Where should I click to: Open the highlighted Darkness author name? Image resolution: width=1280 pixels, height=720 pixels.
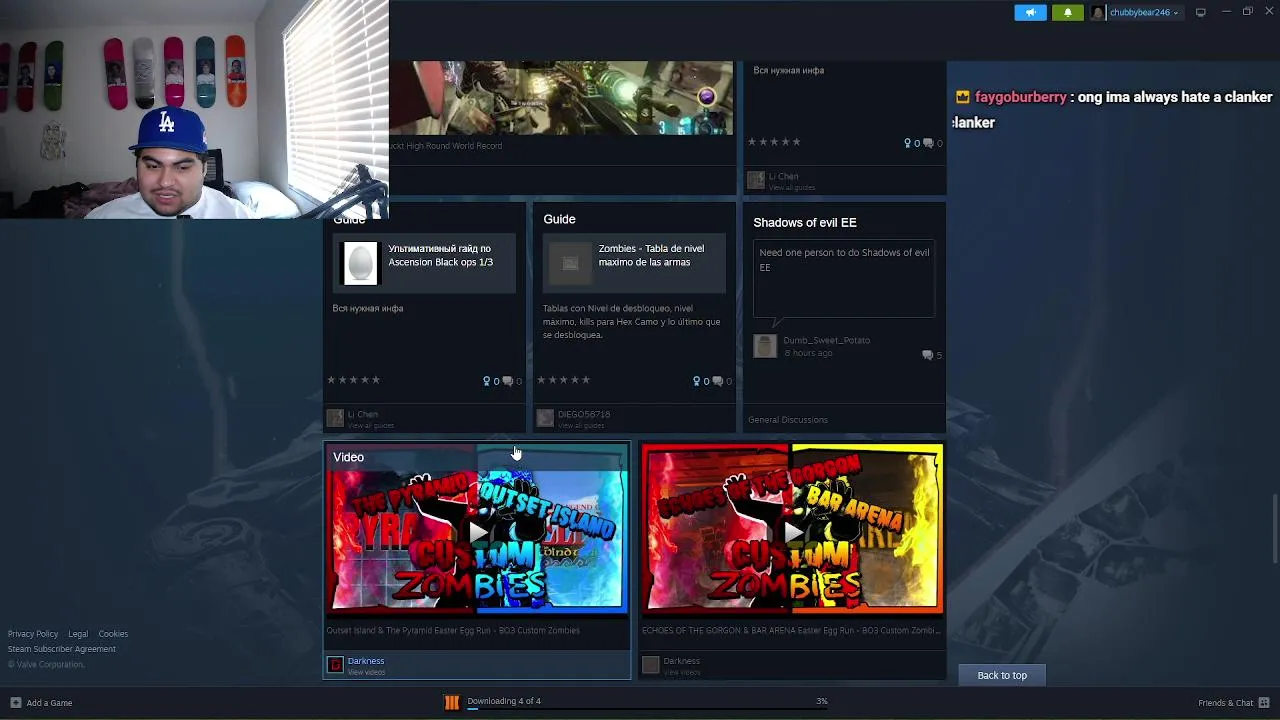pyautogui.click(x=366, y=661)
